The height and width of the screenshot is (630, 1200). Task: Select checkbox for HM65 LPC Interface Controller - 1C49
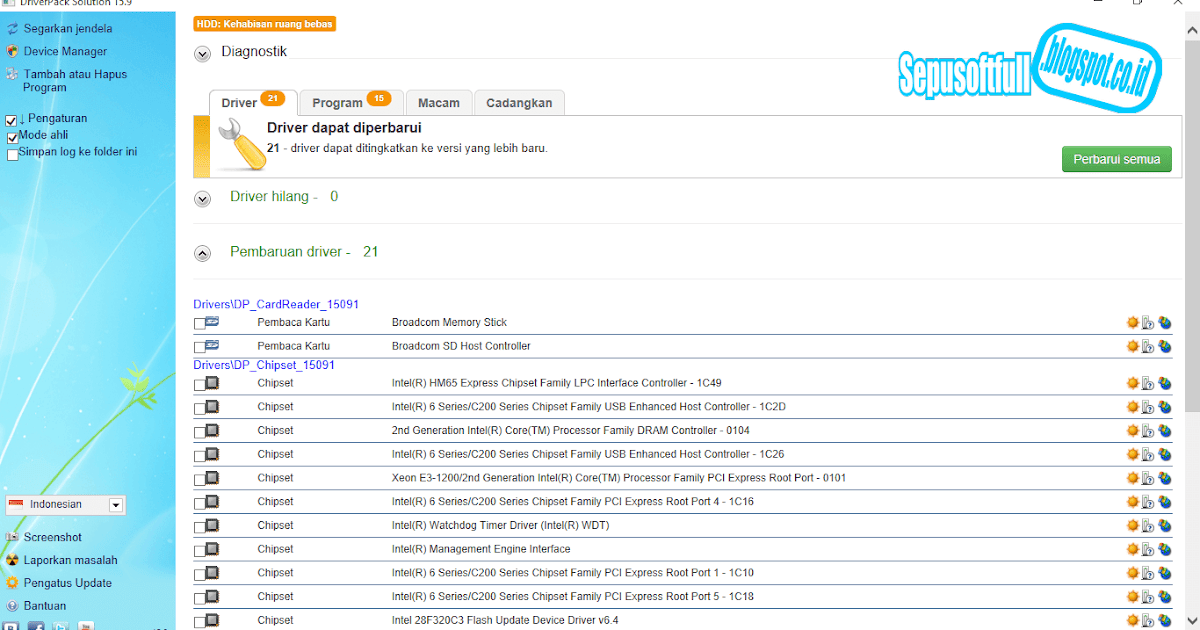click(200, 385)
